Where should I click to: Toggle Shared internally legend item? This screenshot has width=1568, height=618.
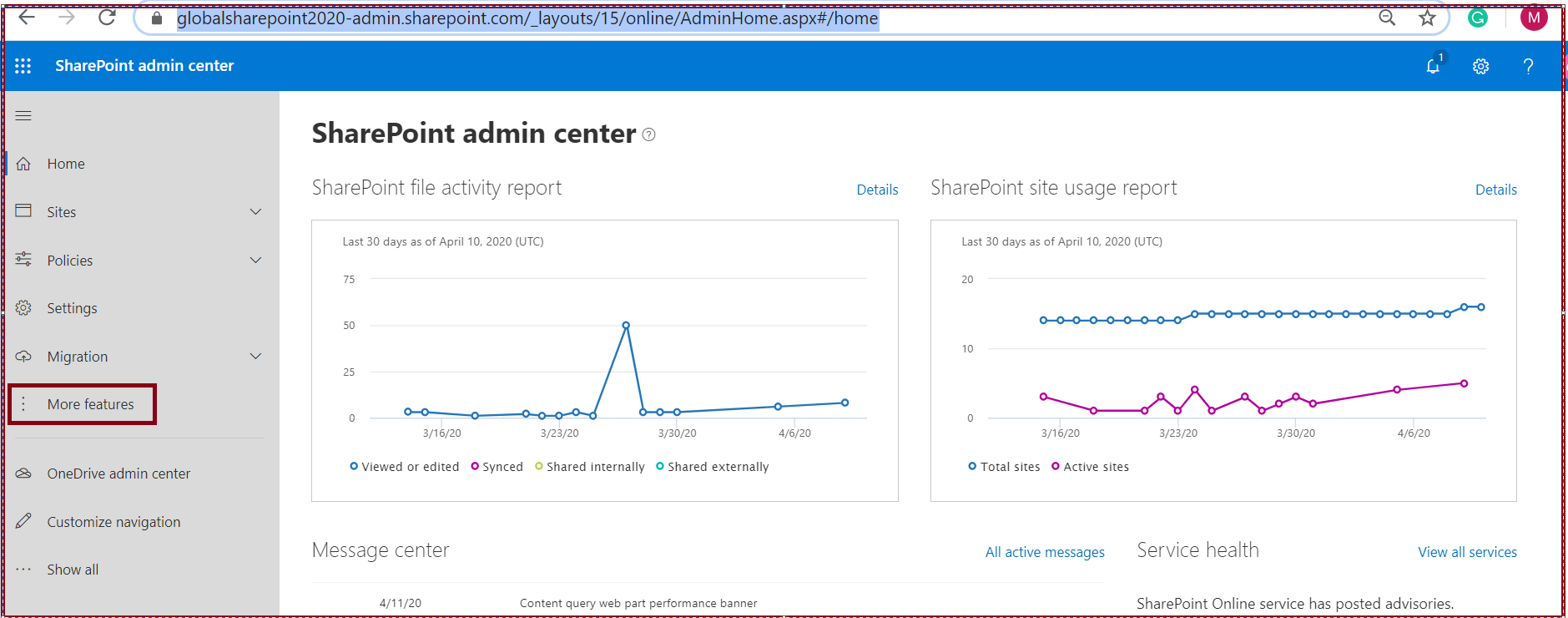coord(590,467)
